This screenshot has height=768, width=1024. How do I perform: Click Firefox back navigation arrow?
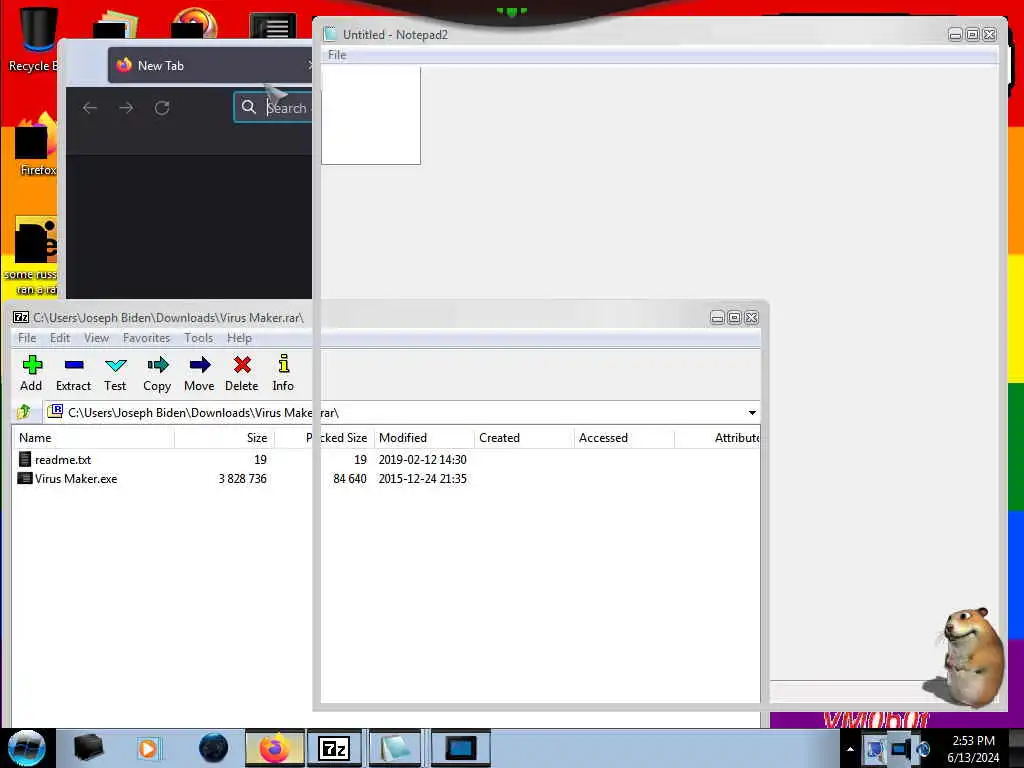[x=90, y=108]
